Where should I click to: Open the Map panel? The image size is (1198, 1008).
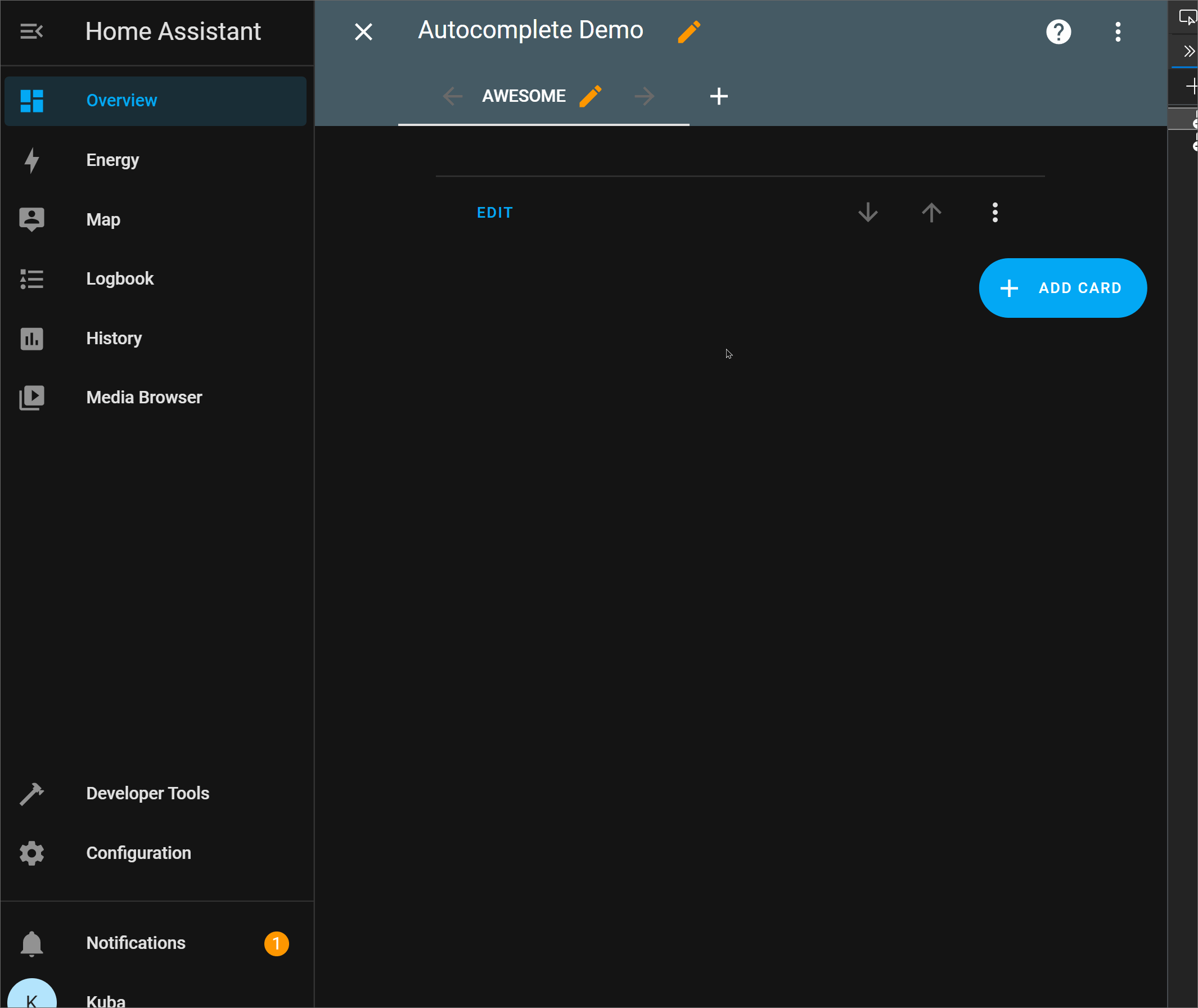(x=103, y=219)
